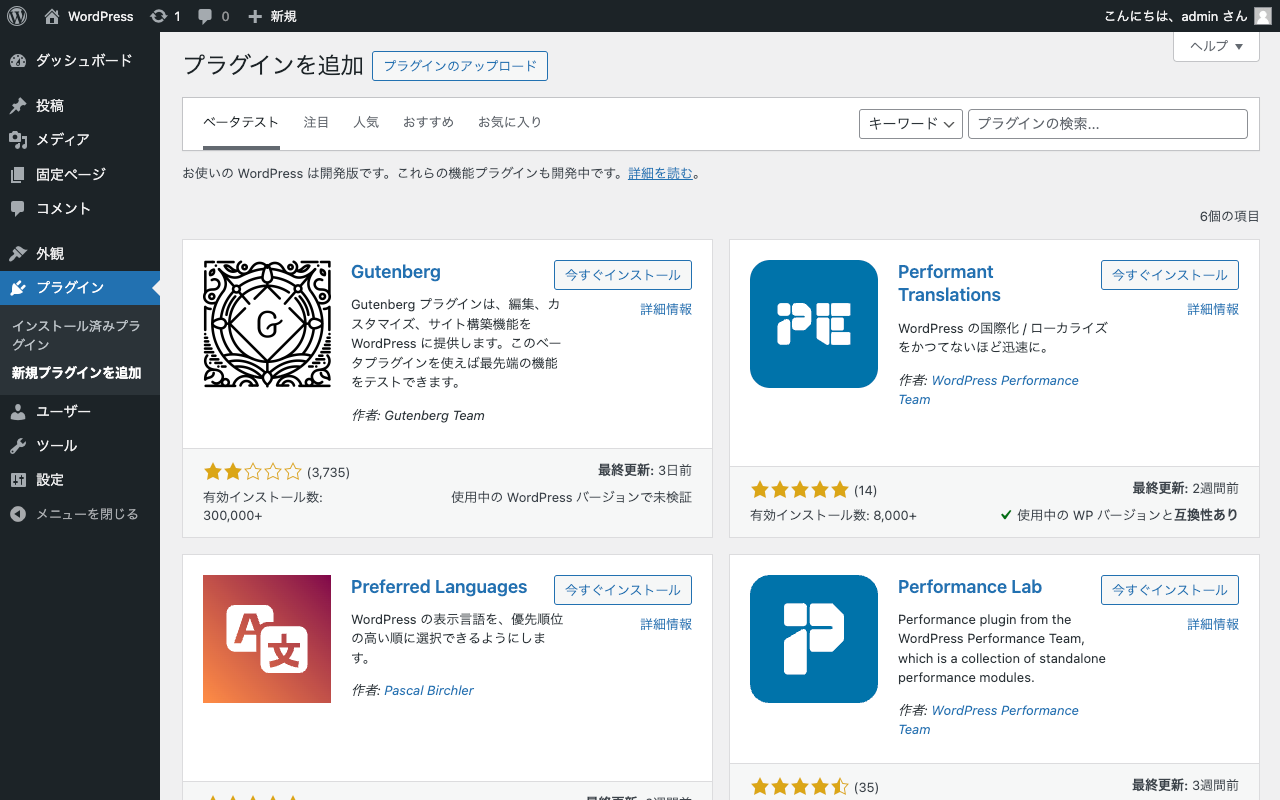The width and height of the screenshot is (1280, 800).
Task: Open 固定ページ from the sidebar
Action: (80, 174)
